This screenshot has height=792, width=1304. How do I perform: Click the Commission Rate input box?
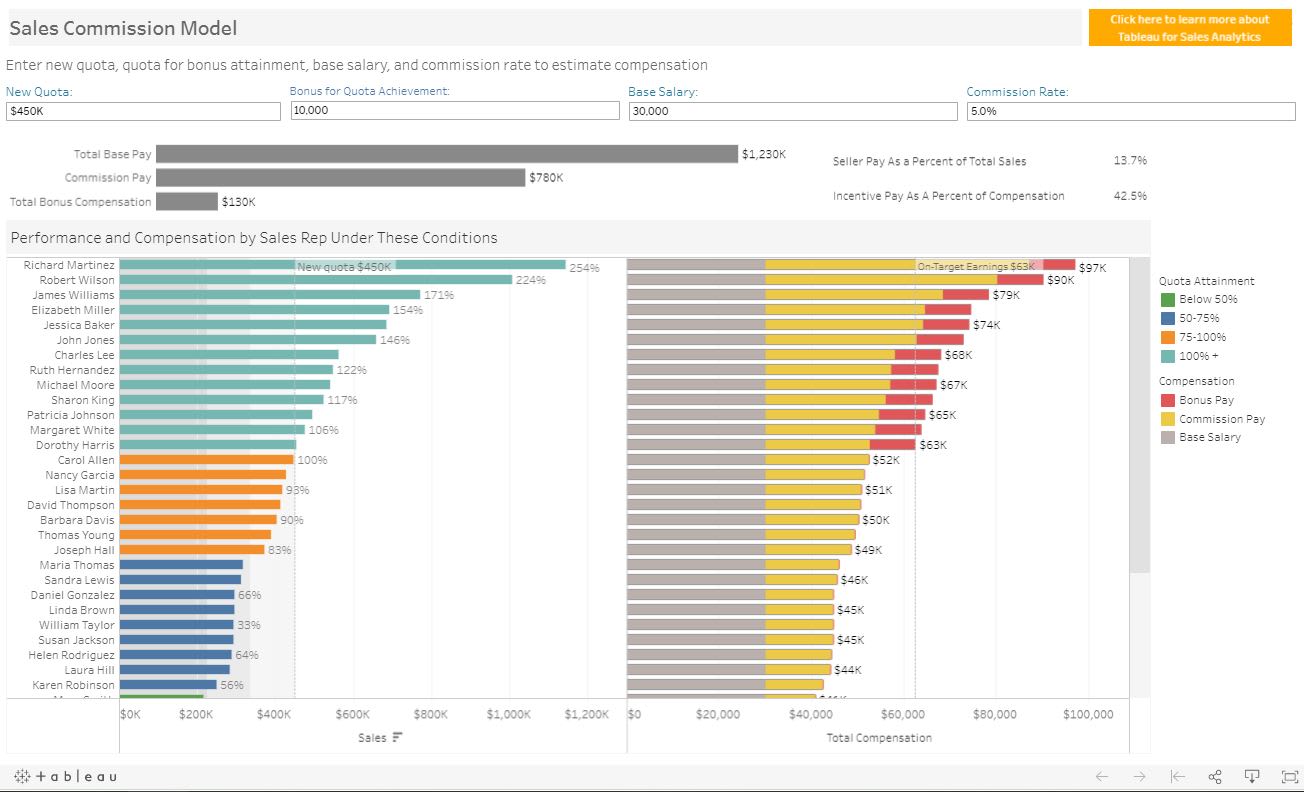coord(1130,111)
